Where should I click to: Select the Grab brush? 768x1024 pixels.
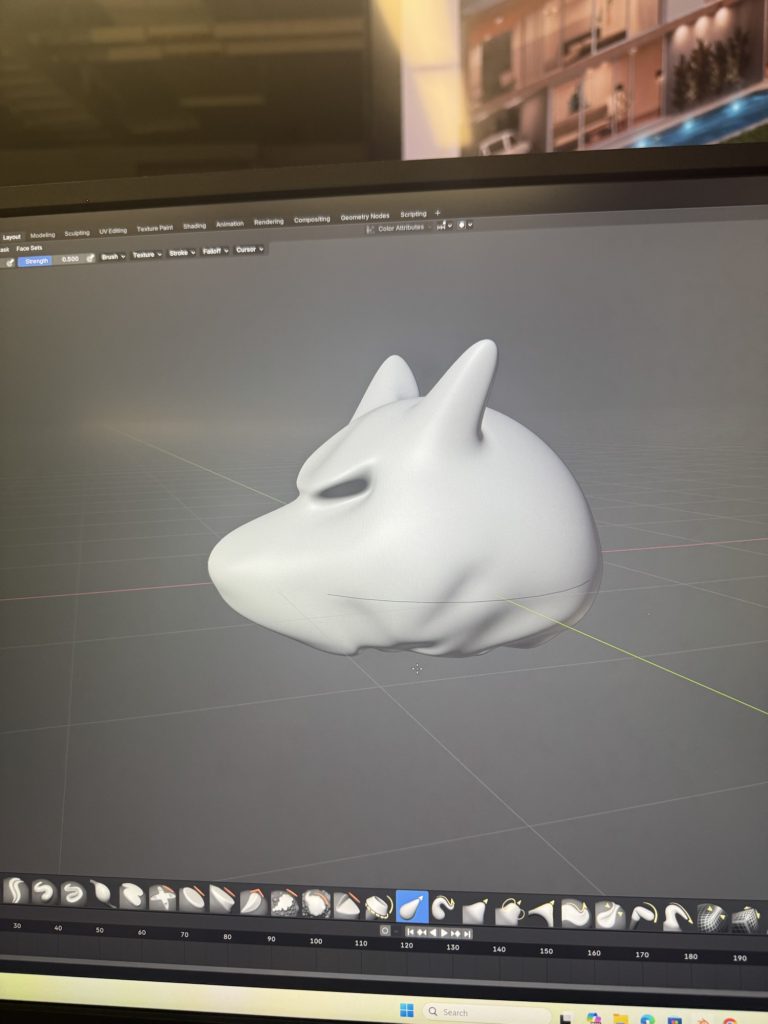pyautogui.click(x=475, y=910)
